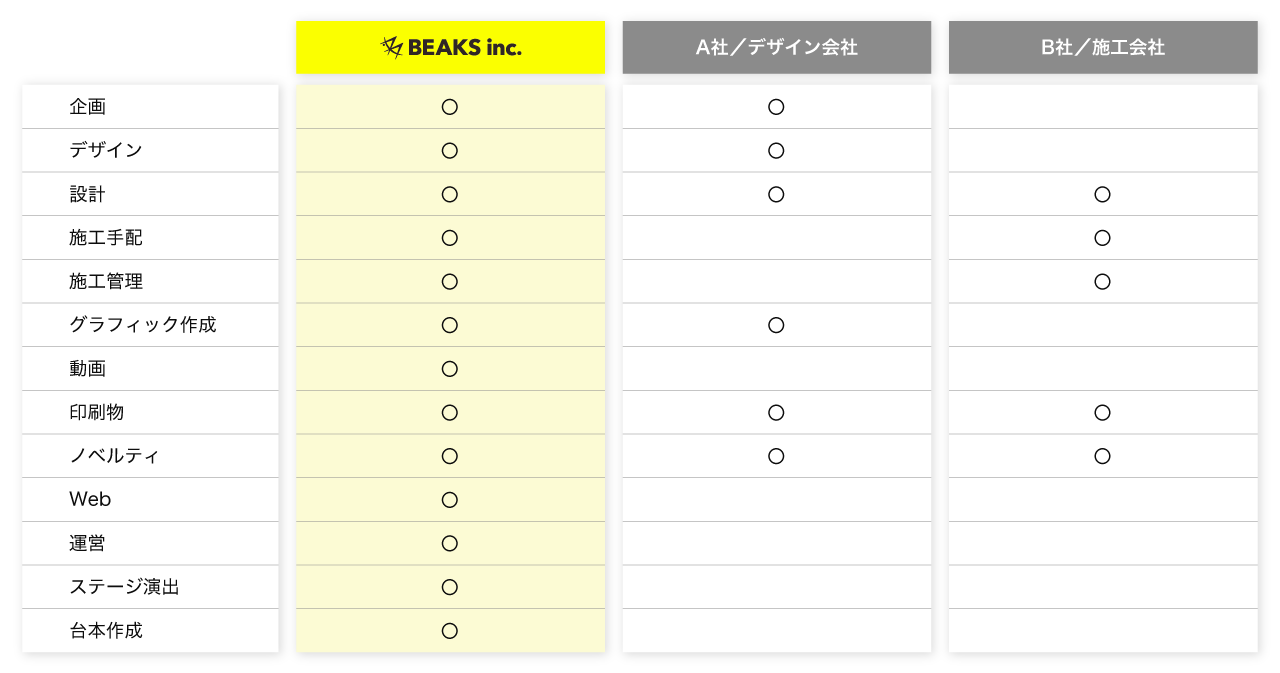Click BEAKS circle mark for 企画
Screen dimensions: 1280x673
(450, 107)
